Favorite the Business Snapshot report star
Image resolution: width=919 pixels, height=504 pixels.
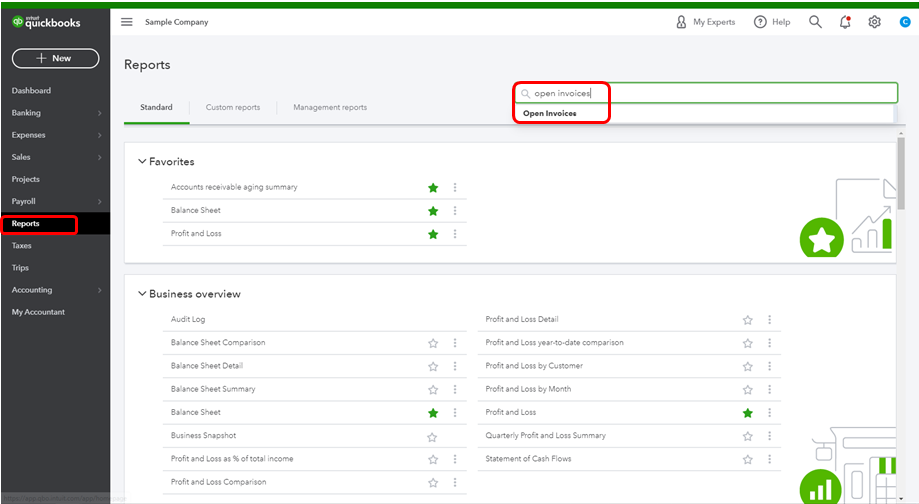click(x=432, y=437)
